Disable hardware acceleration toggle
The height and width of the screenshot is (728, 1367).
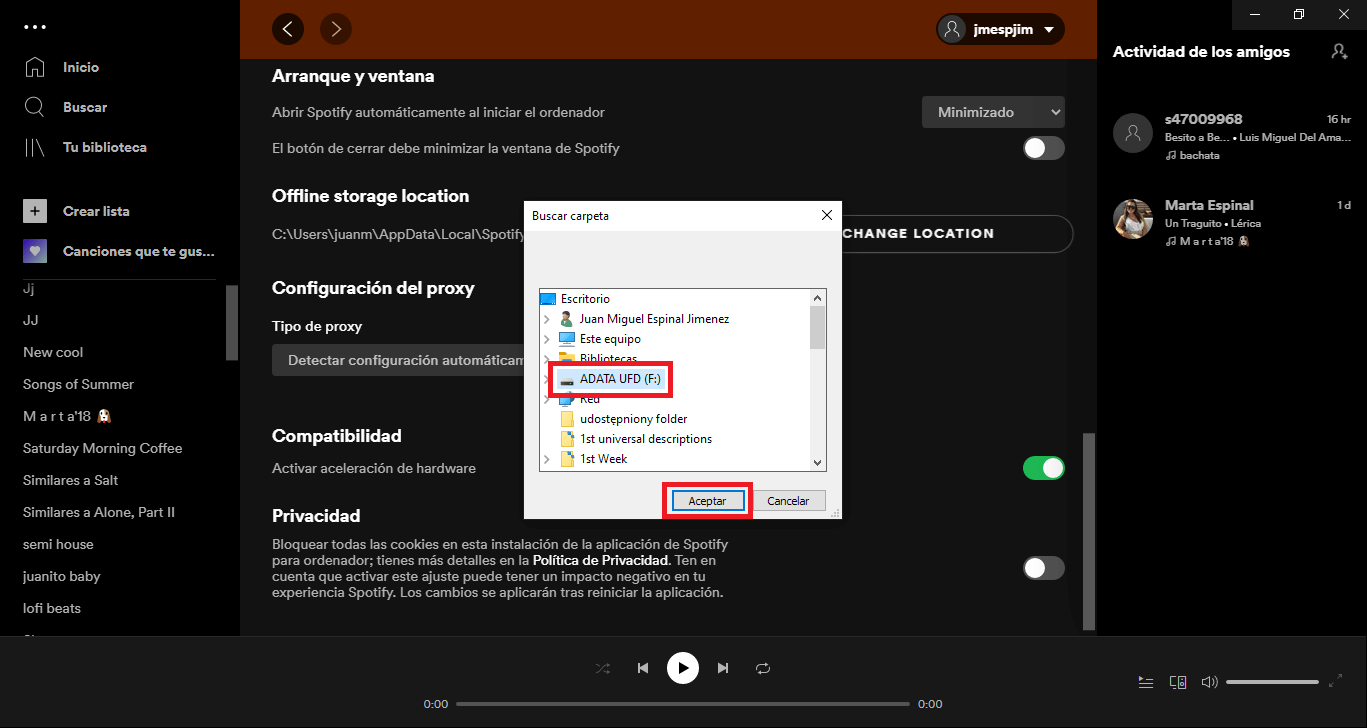[1044, 468]
